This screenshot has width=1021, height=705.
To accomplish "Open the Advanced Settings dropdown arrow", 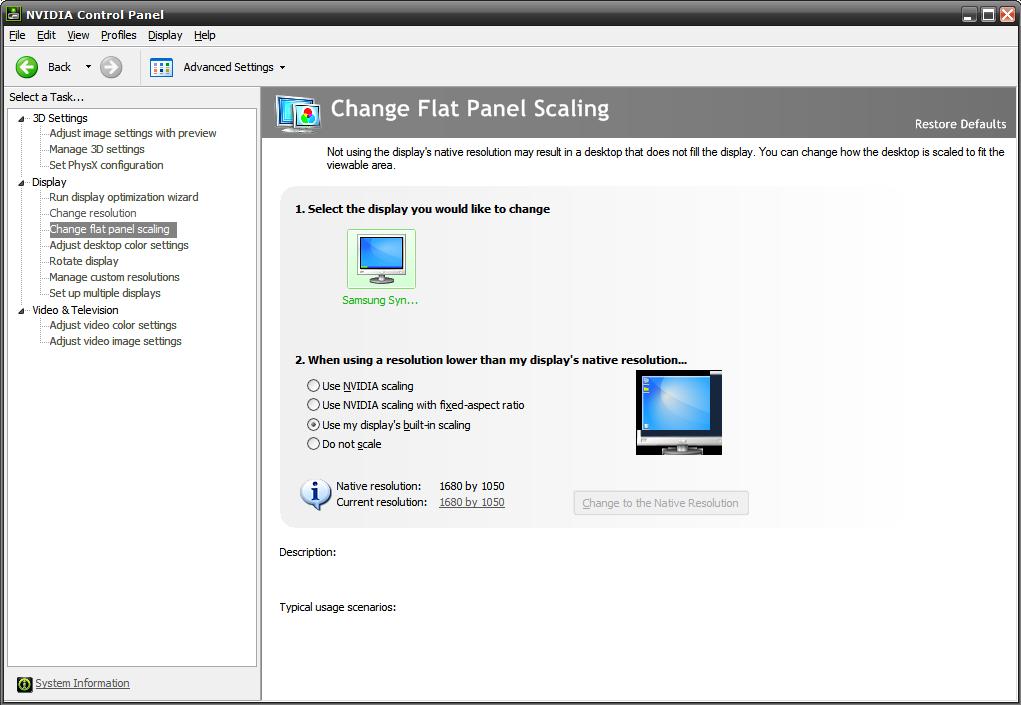I will click(282, 67).
